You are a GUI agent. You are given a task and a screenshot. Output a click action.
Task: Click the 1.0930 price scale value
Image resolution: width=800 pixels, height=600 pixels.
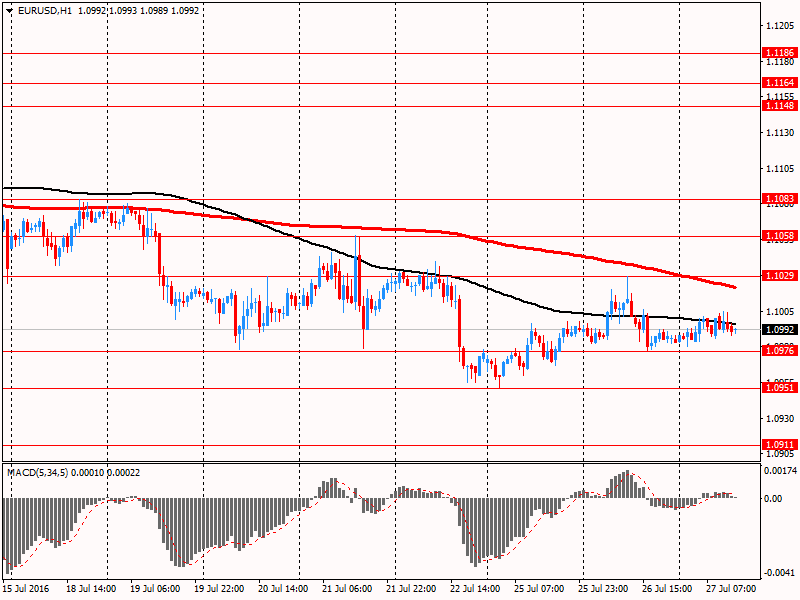pyautogui.click(x=780, y=419)
